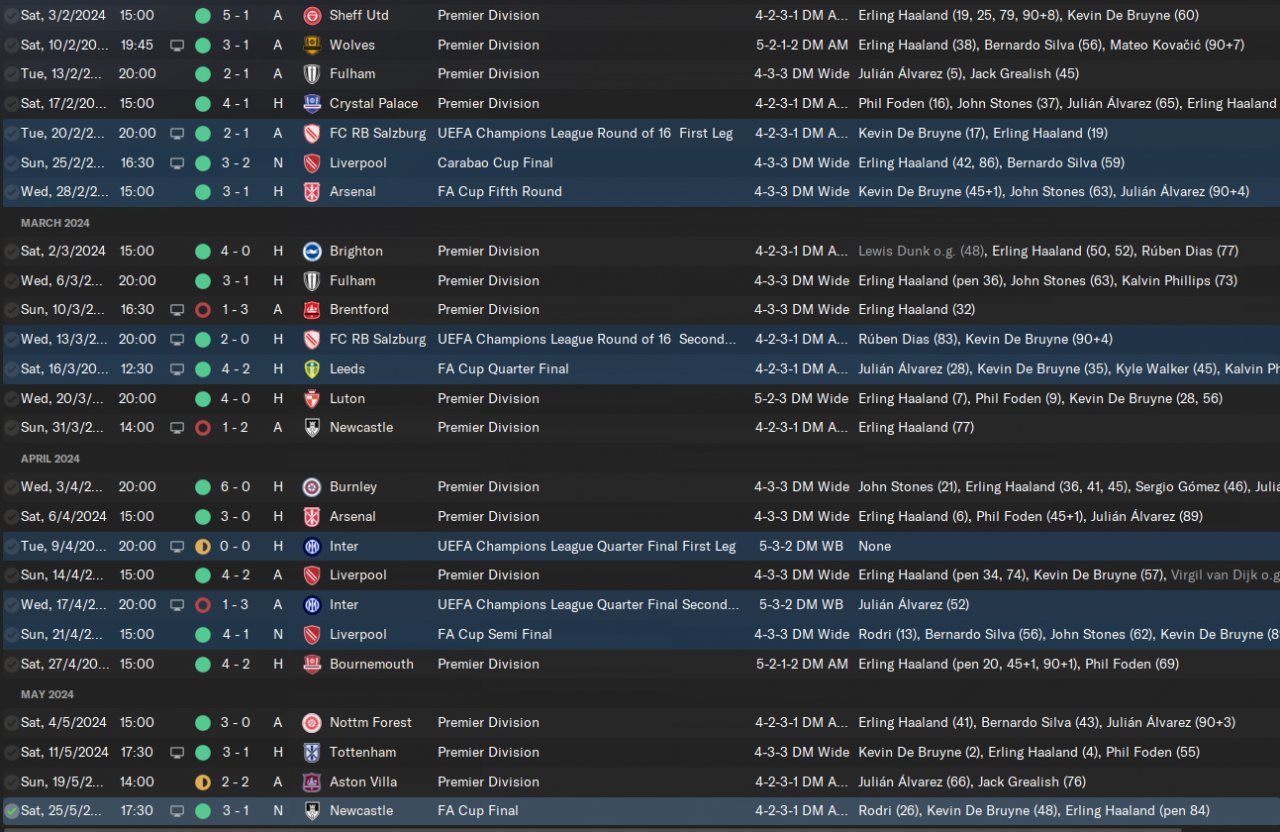Click Inter's badge in Quarter Final First Leg row
Image resolution: width=1280 pixels, height=832 pixels.
point(312,546)
